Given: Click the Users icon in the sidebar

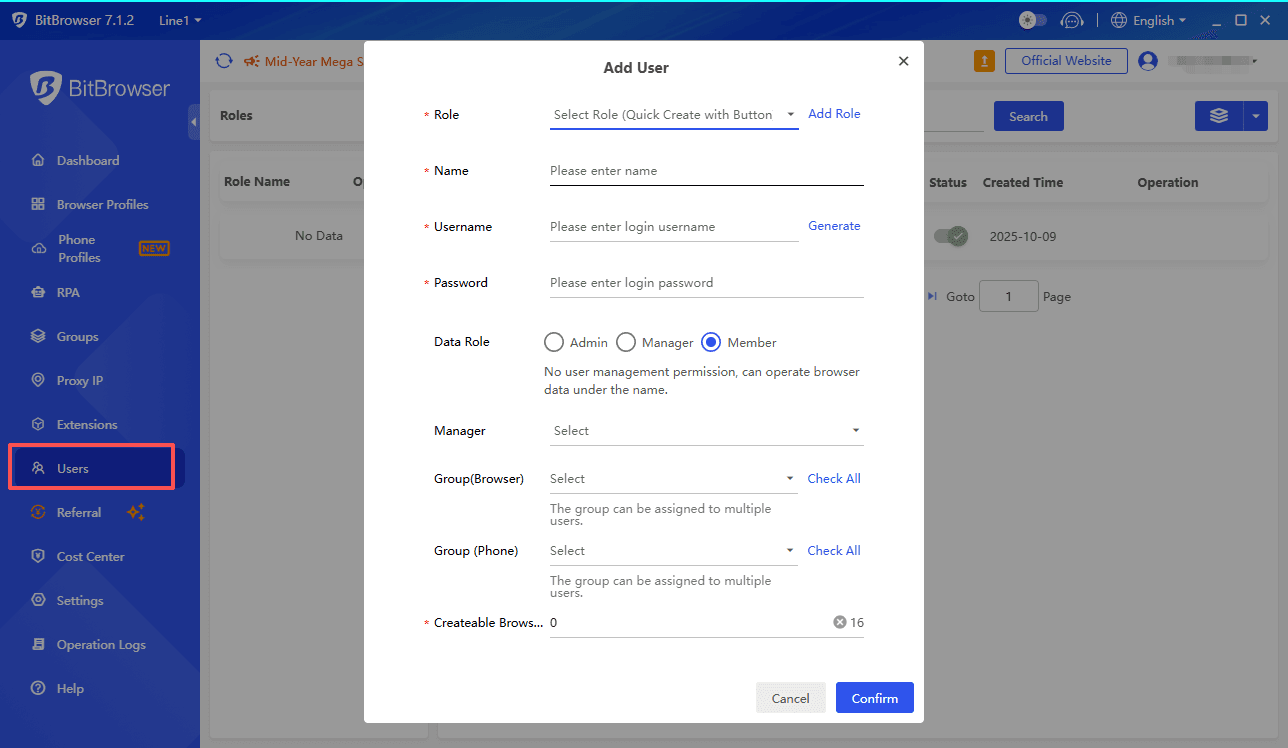Looking at the screenshot, I should tap(38, 468).
